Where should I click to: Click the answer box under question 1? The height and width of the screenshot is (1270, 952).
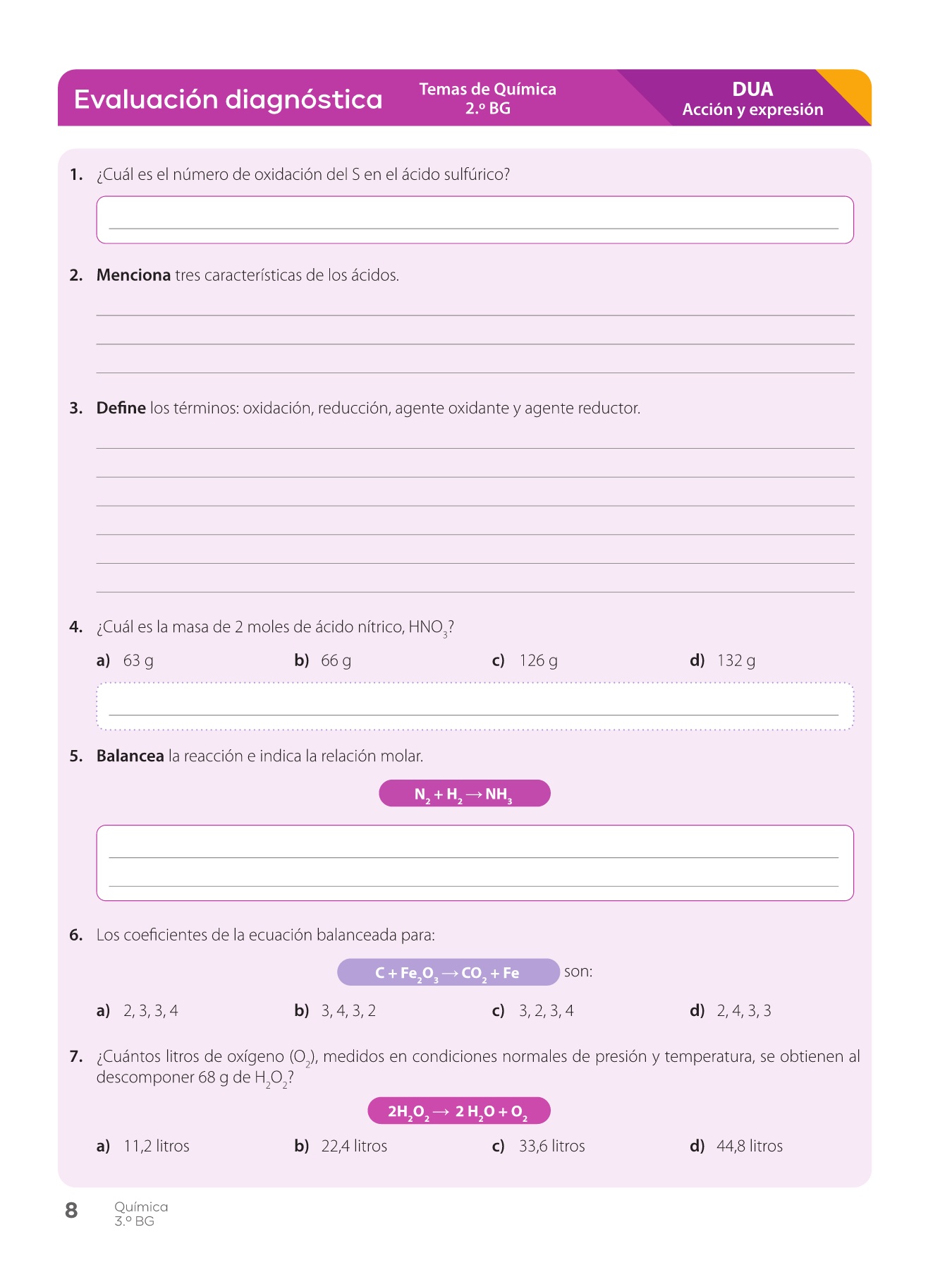point(475,219)
